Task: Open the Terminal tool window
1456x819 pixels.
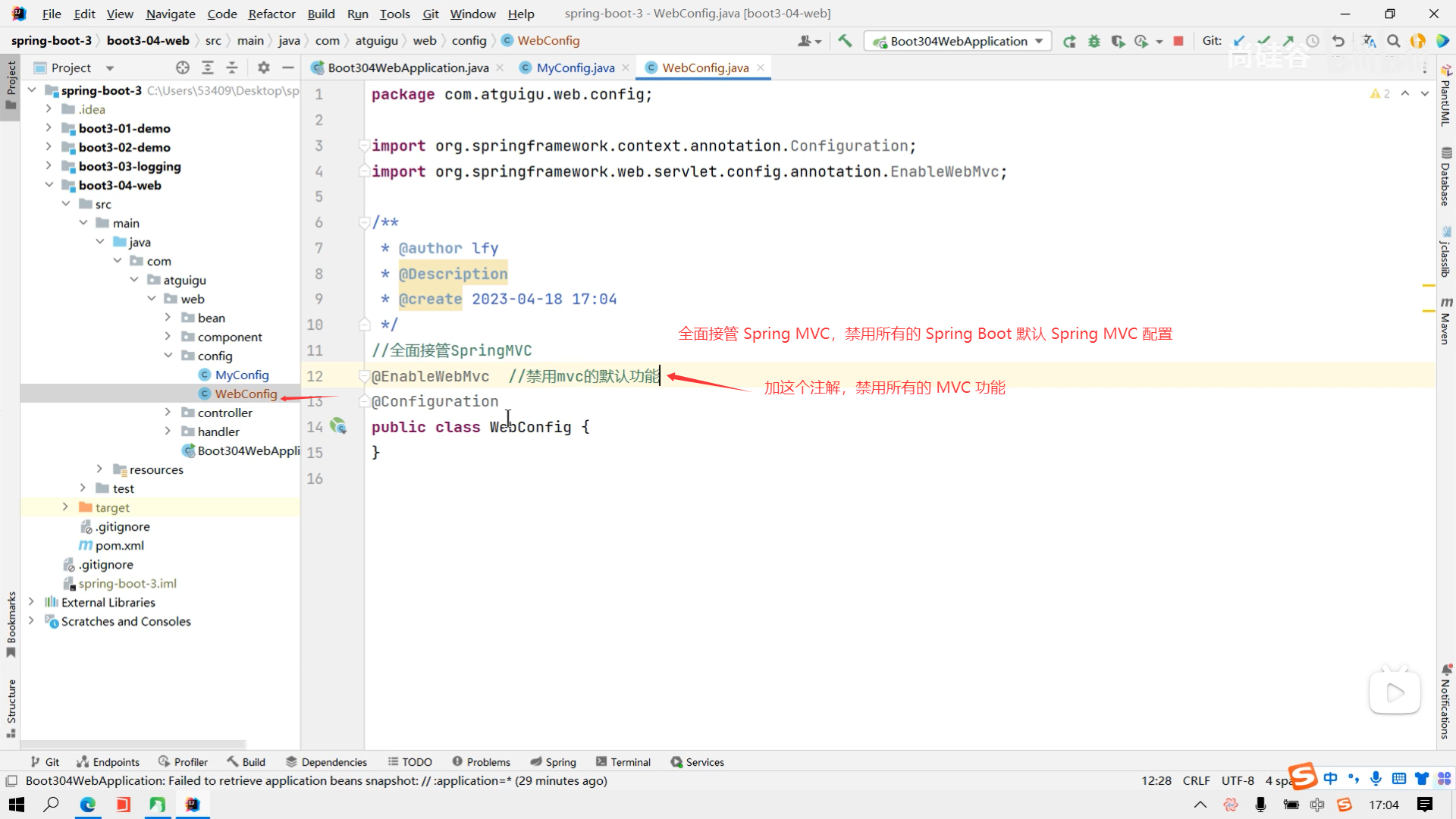Action: [623, 762]
